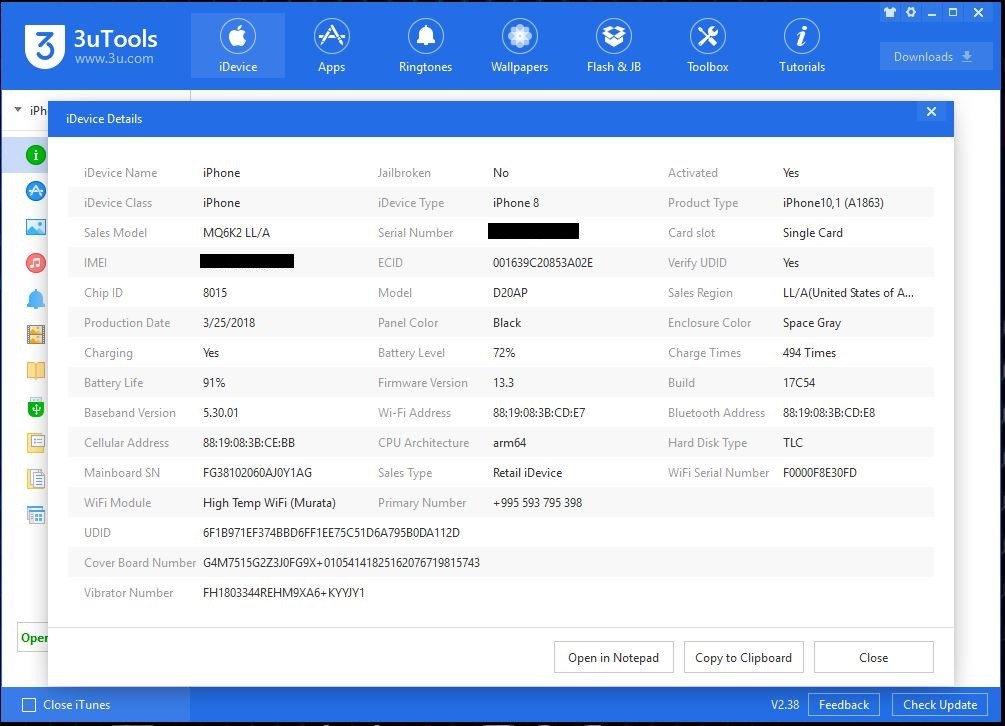The width and height of the screenshot is (1005, 726).
Task: Select the Music icon in sidebar
Action: point(36,263)
